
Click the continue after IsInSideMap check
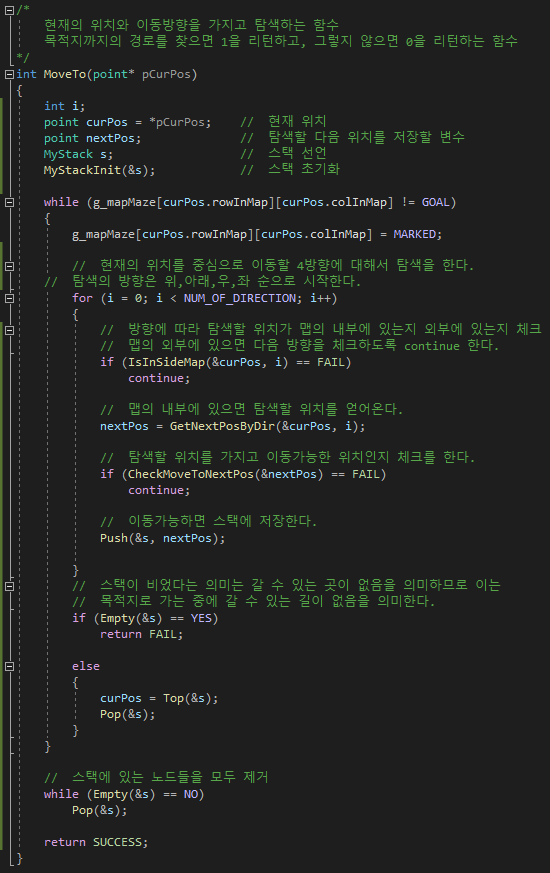pyautogui.click(x=159, y=379)
